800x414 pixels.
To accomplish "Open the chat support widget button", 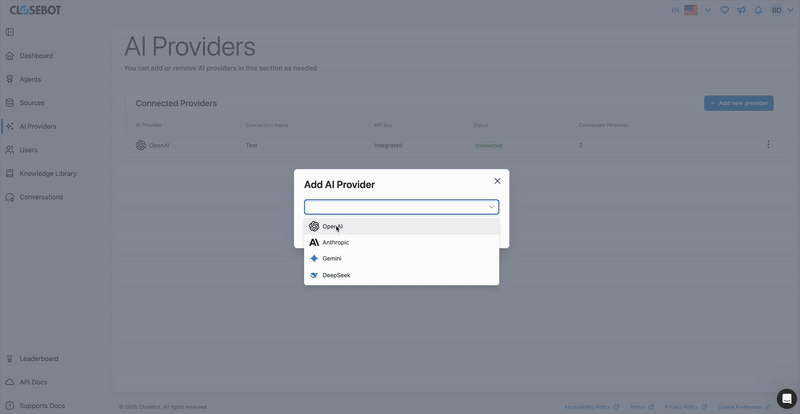I will pyautogui.click(x=786, y=399).
